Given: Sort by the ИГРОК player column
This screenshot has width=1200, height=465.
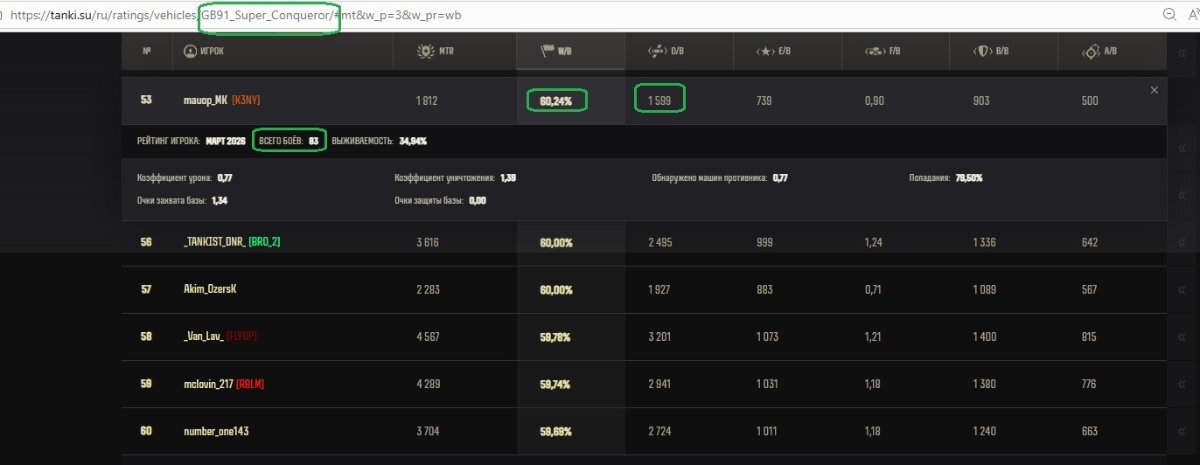Looking at the screenshot, I should tap(205, 51).
